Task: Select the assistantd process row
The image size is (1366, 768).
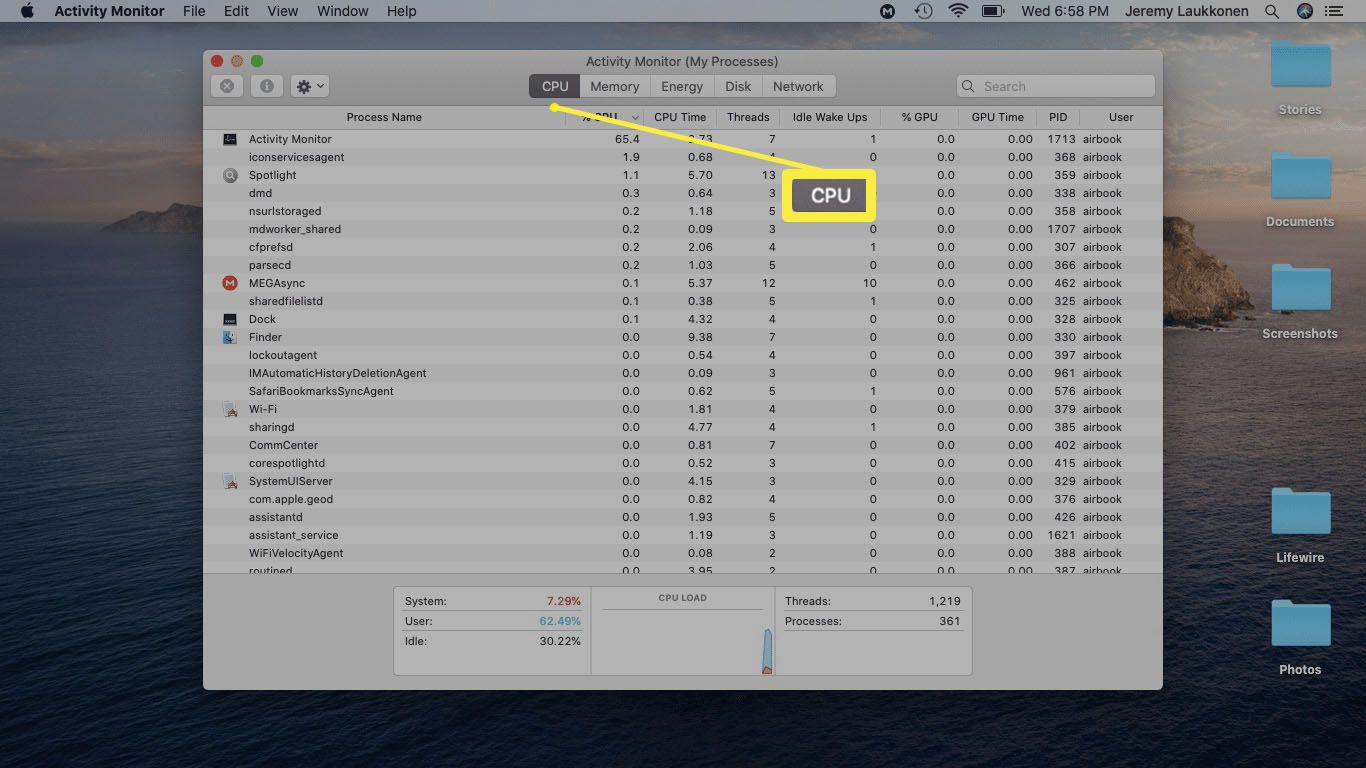Action: click(x=682, y=517)
